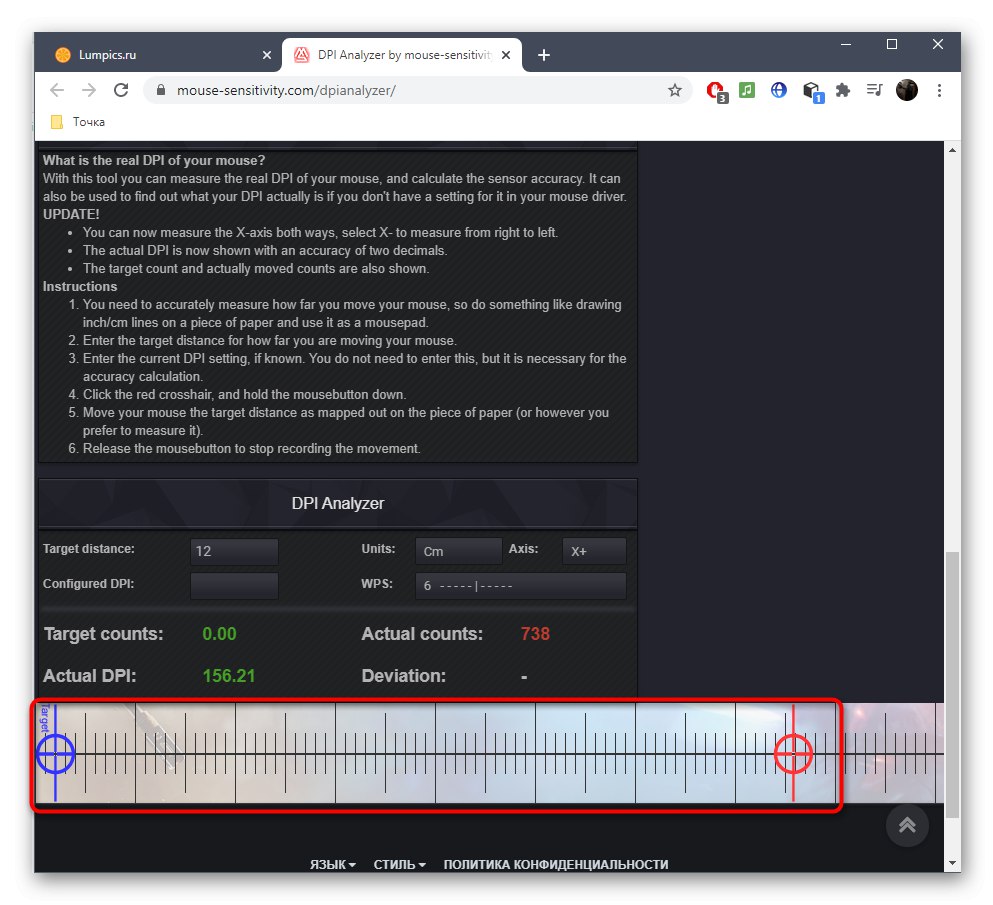Open the СТИЛЬ style menu
Image resolution: width=993 pixels, height=905 pixels.
coord(399,864)
